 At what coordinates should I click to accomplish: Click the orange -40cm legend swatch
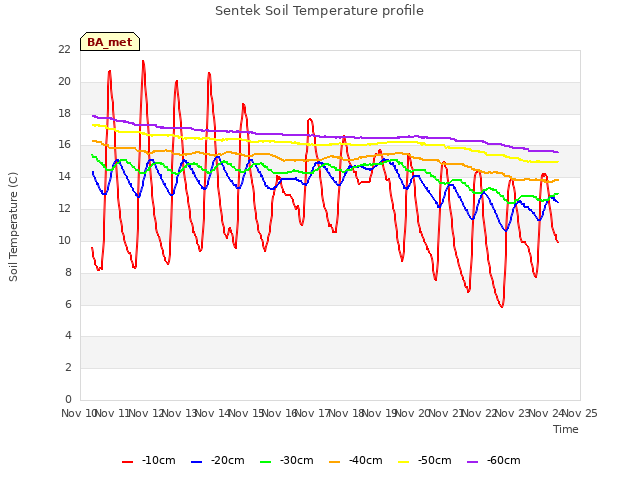(334, 462)
